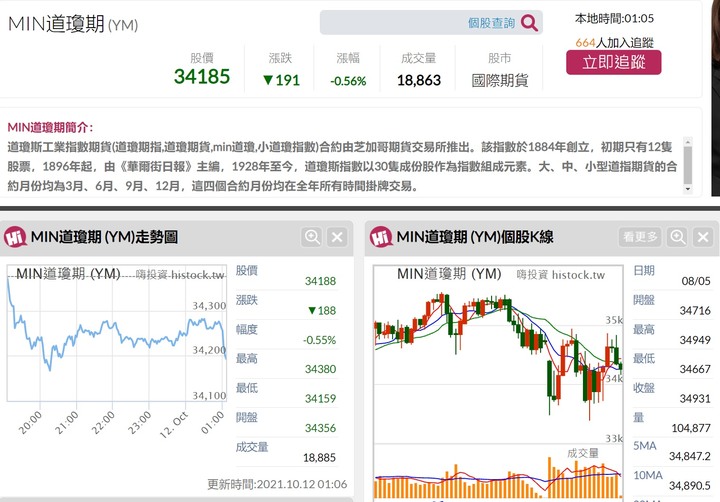Click the -0.56% change percentage
The height and width of the screenshot is (502, 720).
pyautogui.click(x=348, y=81)
